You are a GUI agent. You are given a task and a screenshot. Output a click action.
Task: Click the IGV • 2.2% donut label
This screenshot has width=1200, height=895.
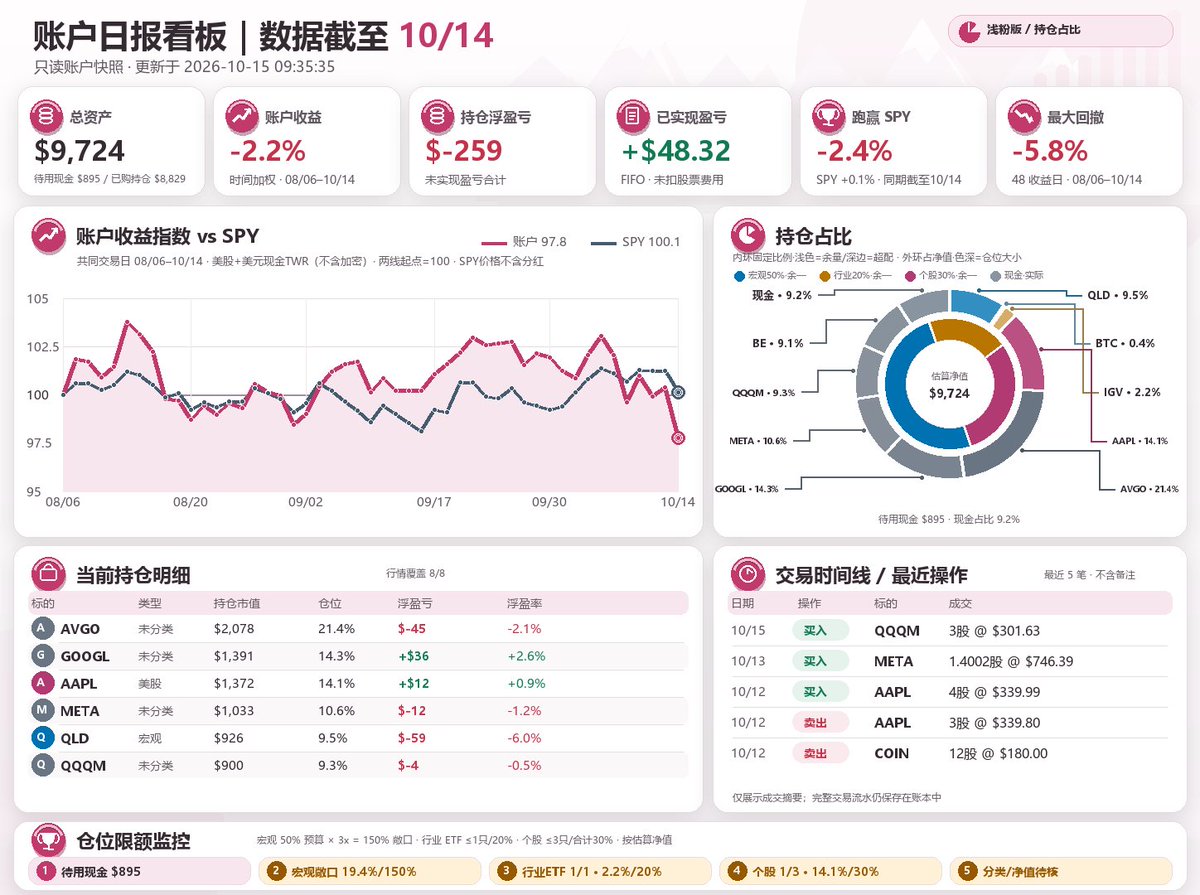pos(1132,392)
